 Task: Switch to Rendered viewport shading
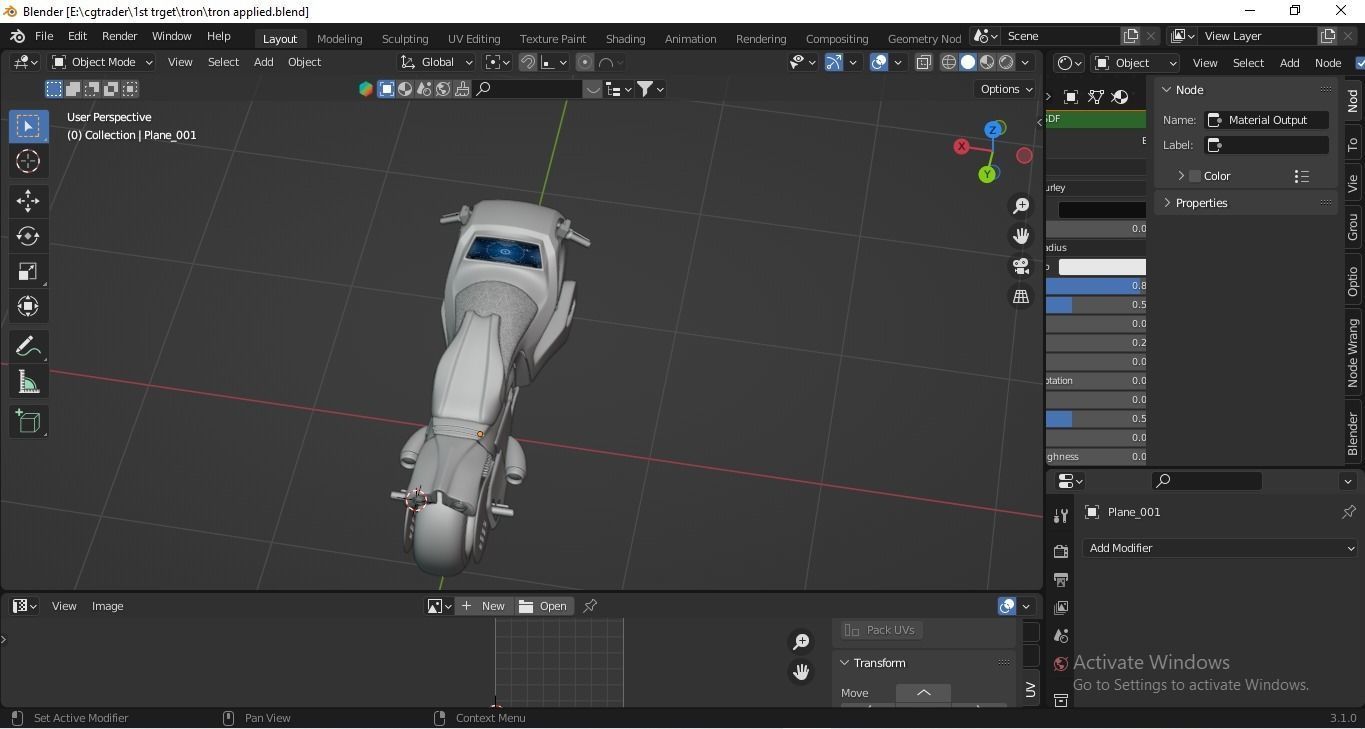pyautogui.click(x=1006, y=62)
